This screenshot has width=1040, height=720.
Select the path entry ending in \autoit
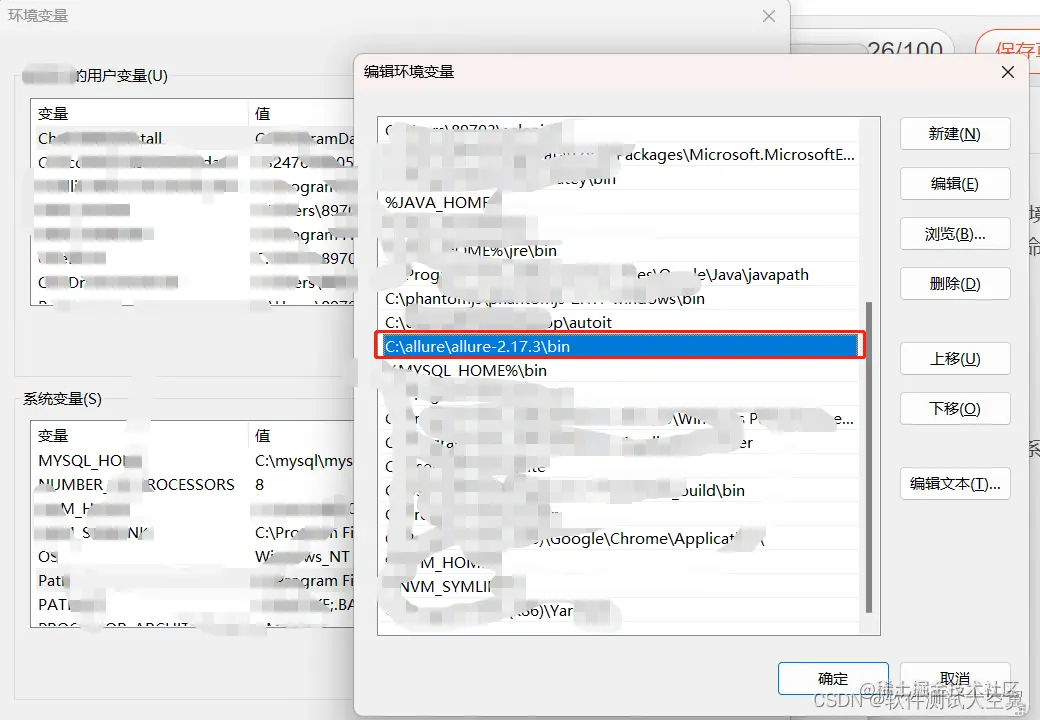pyautogui.click(x=619, y=322)
